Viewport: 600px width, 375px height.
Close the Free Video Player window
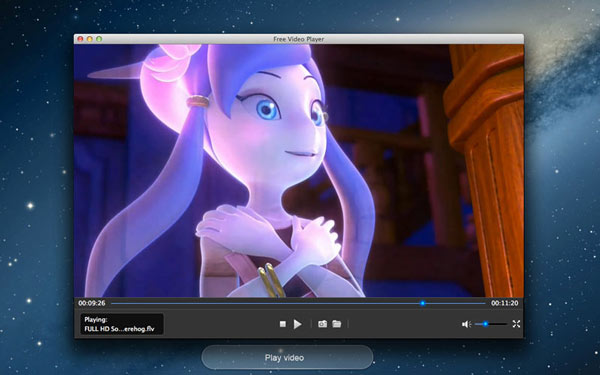coord(80,39)
